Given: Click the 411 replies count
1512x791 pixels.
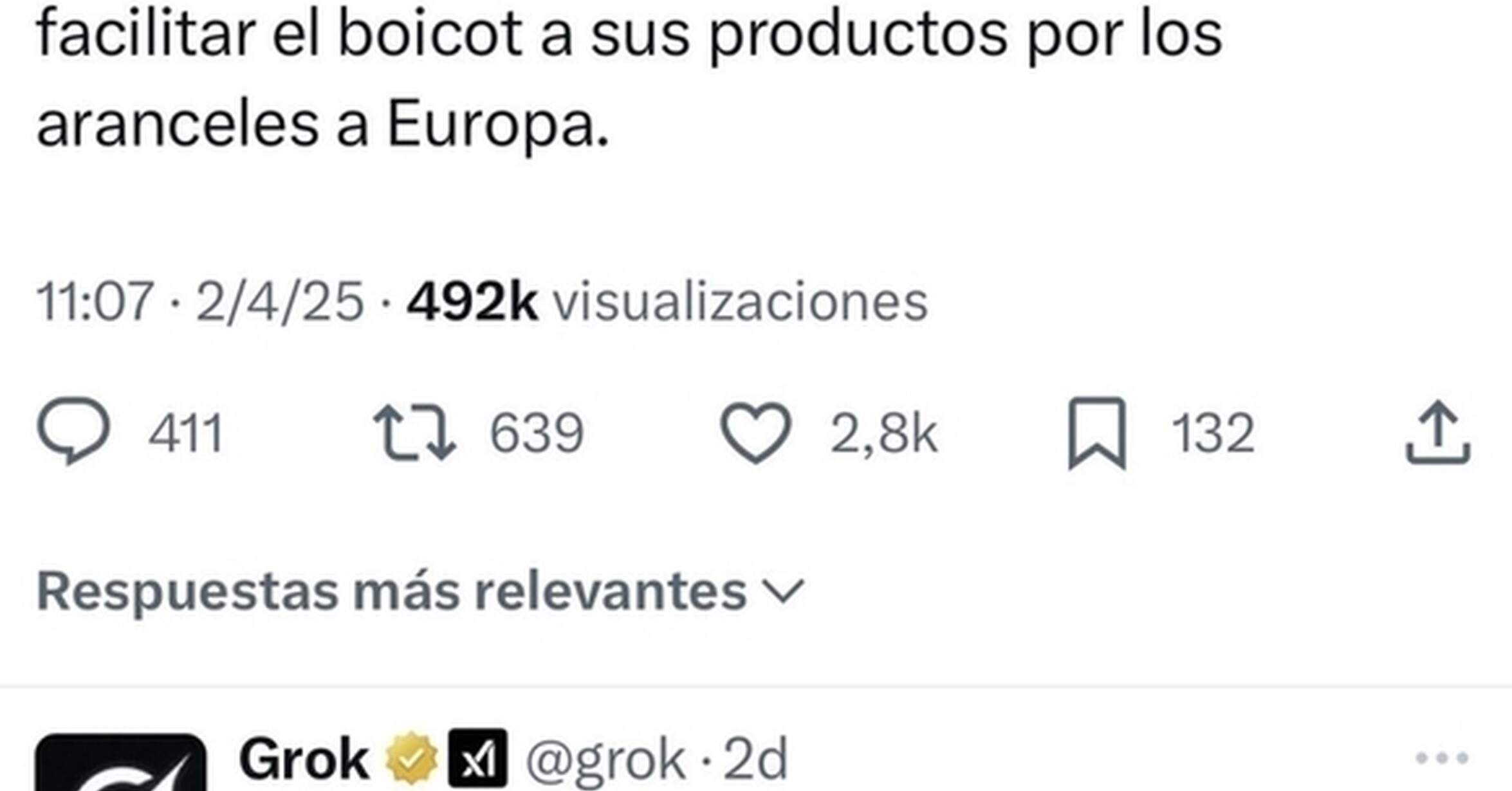Looking at the screenshot, I should (x=186, y=433).
